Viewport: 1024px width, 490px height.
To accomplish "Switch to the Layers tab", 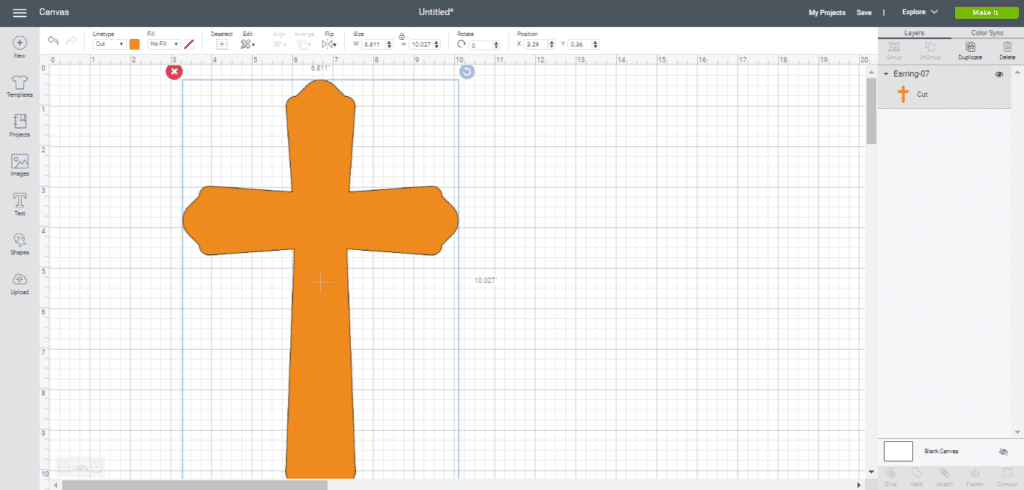I will coord(914,33).
